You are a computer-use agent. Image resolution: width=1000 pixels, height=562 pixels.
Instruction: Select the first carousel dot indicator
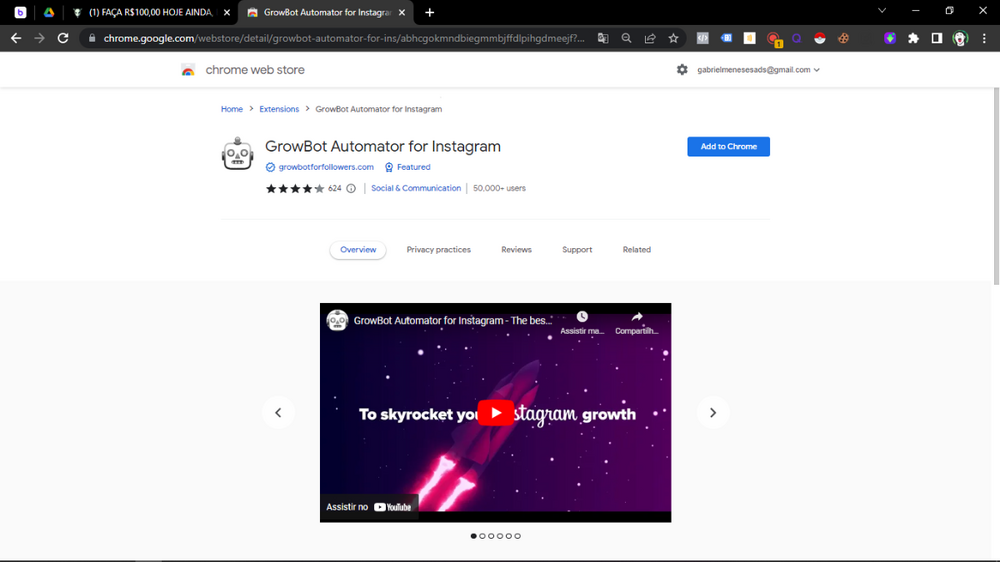point(473,536)
